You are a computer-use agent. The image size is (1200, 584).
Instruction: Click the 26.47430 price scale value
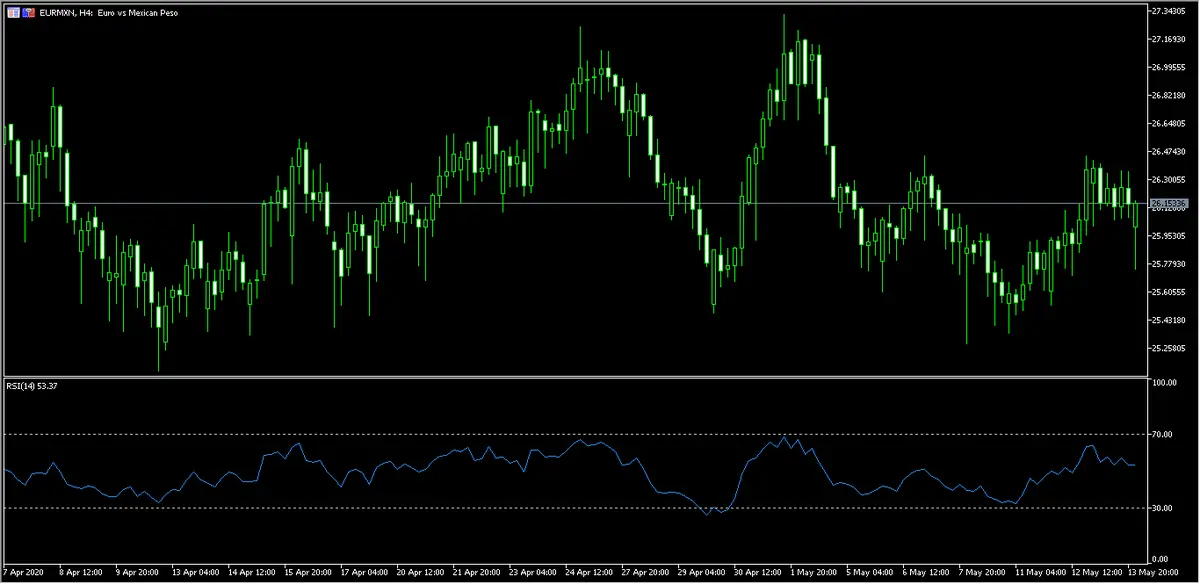pyautogui.click(x=1168, y=151)
